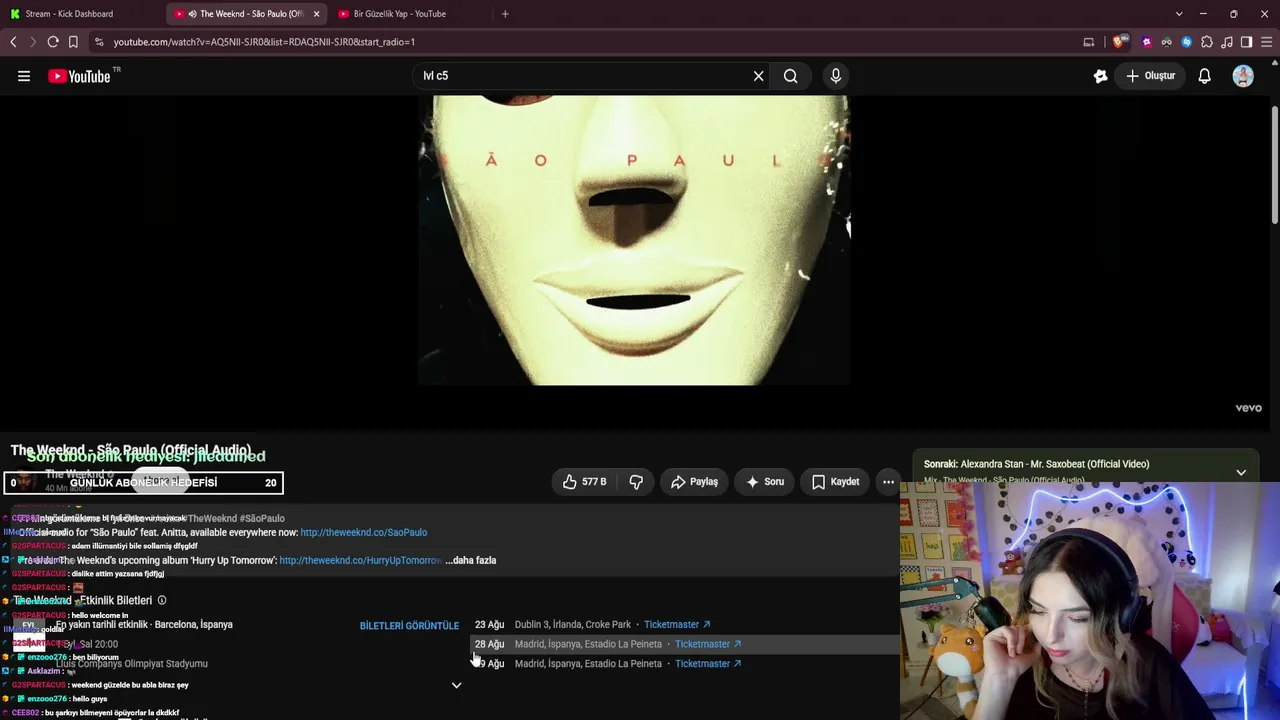This screenshot has width=1280, height=720.
Task: Open the Soru ask button
Action: click(765, 482)
